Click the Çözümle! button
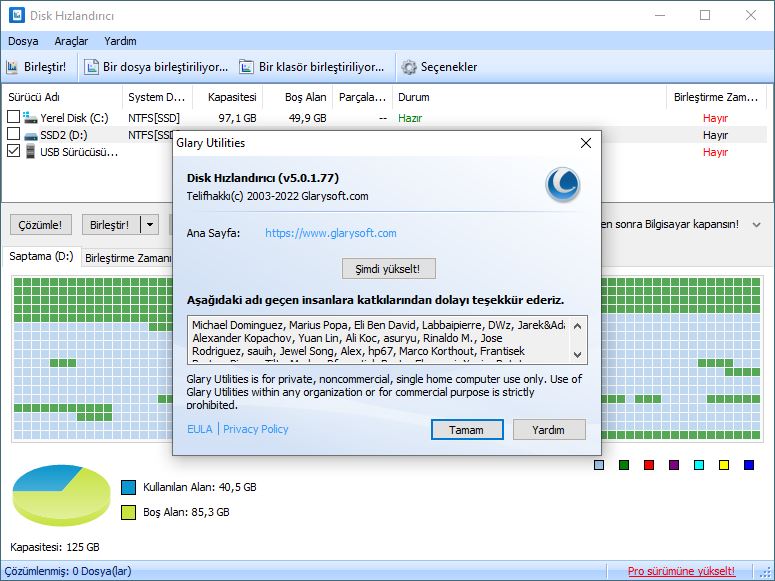This screenshot has width=775, height=581. pos(41,225)
